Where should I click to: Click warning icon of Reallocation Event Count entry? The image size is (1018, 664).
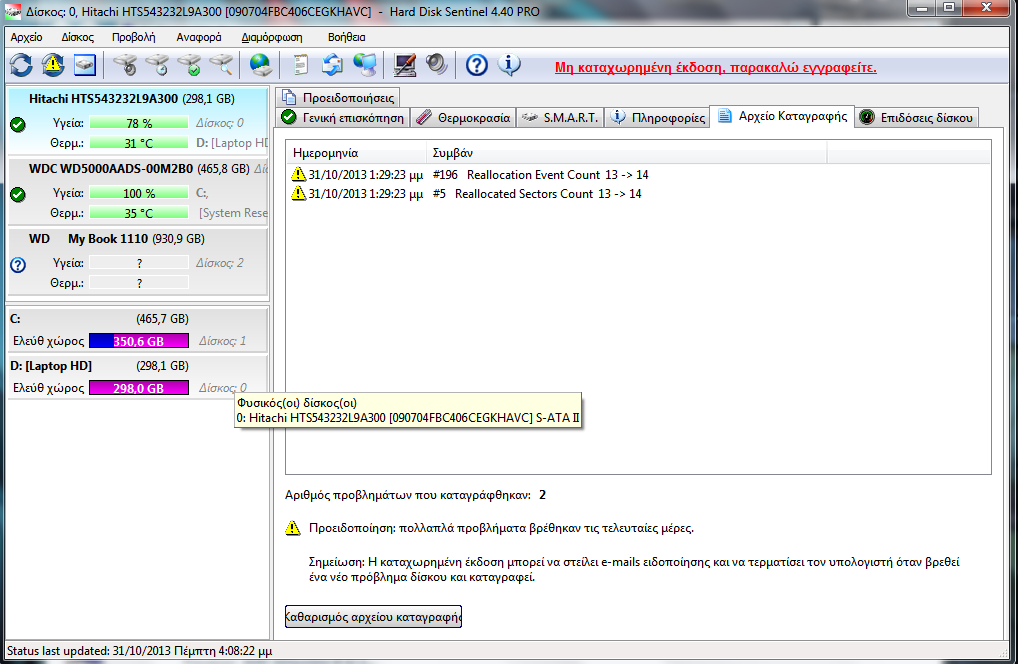(298, 174)
